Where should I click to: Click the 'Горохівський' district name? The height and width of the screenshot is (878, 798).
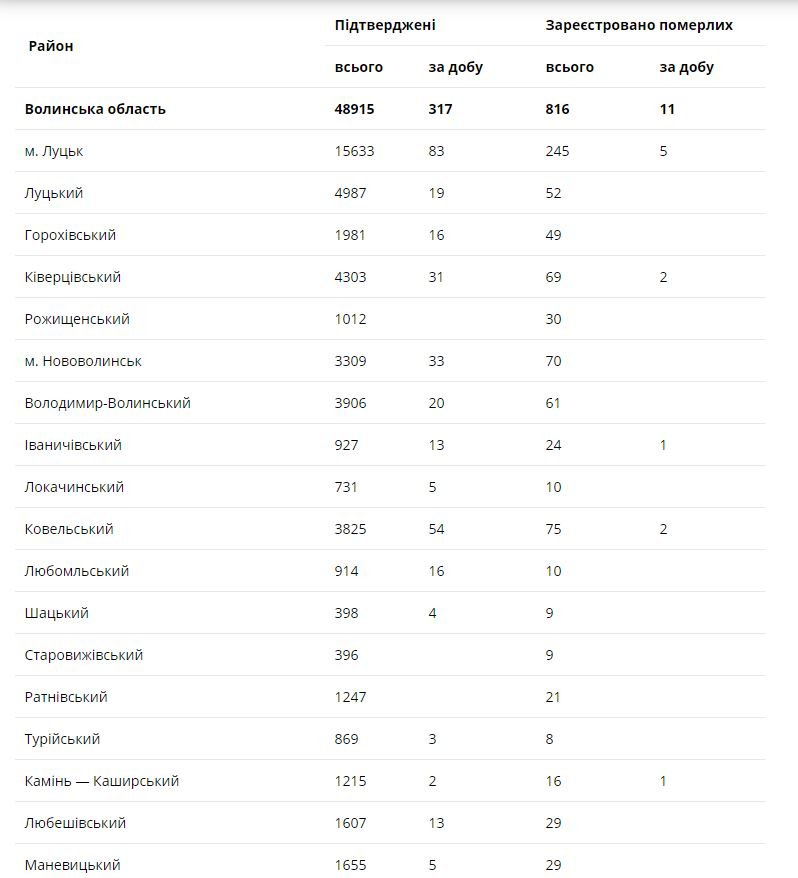[x=70, y=235]
